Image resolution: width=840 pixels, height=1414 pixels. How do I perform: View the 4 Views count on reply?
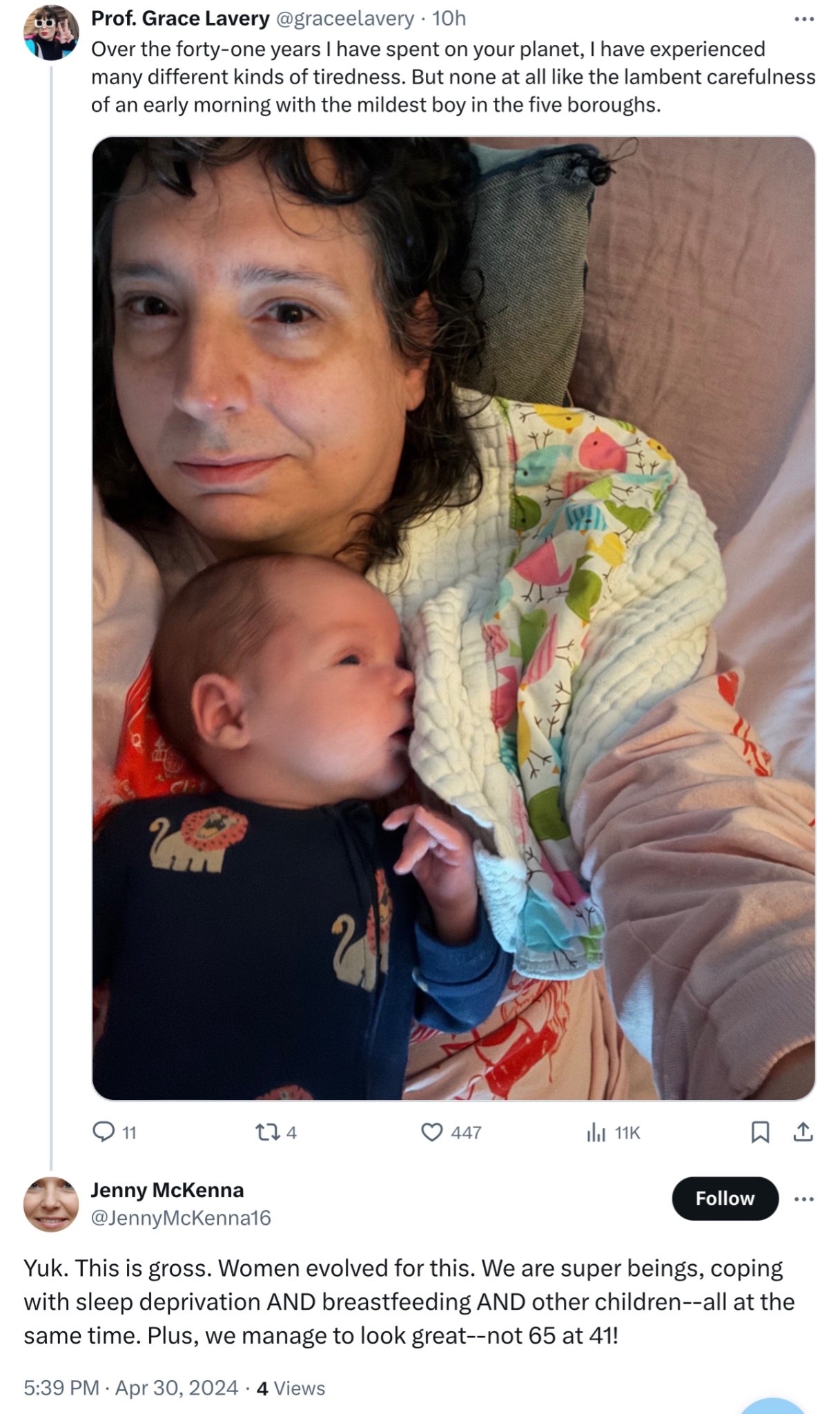click(x=291, y=1388)
